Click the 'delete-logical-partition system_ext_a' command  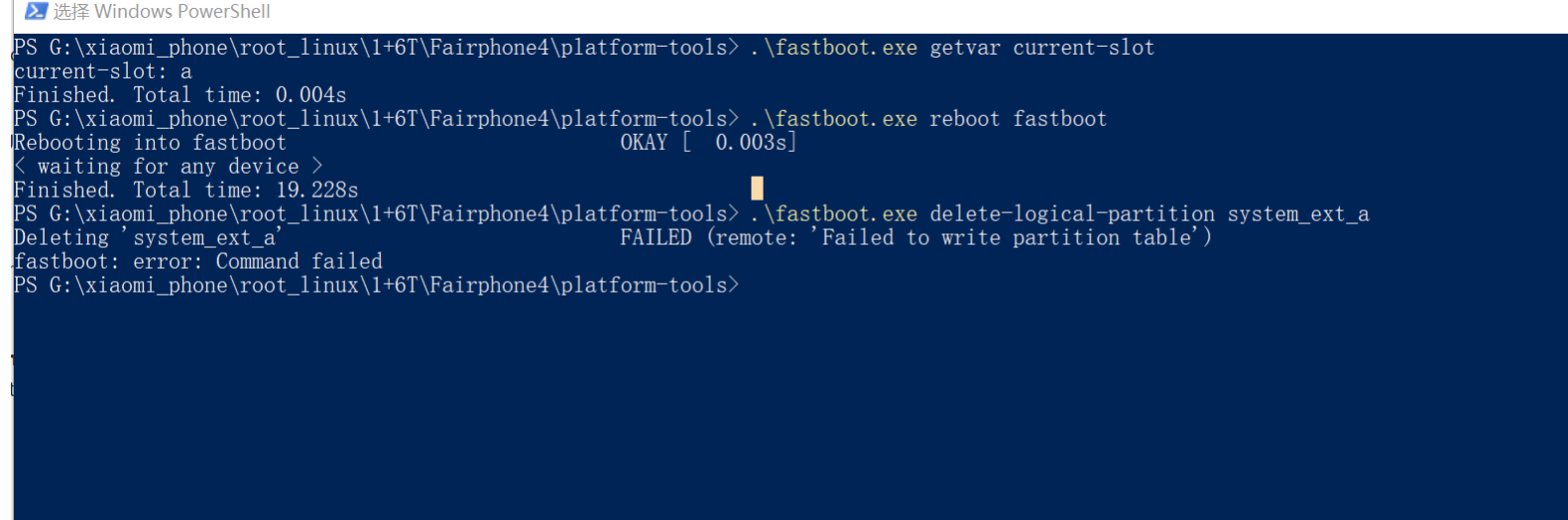1149,214
